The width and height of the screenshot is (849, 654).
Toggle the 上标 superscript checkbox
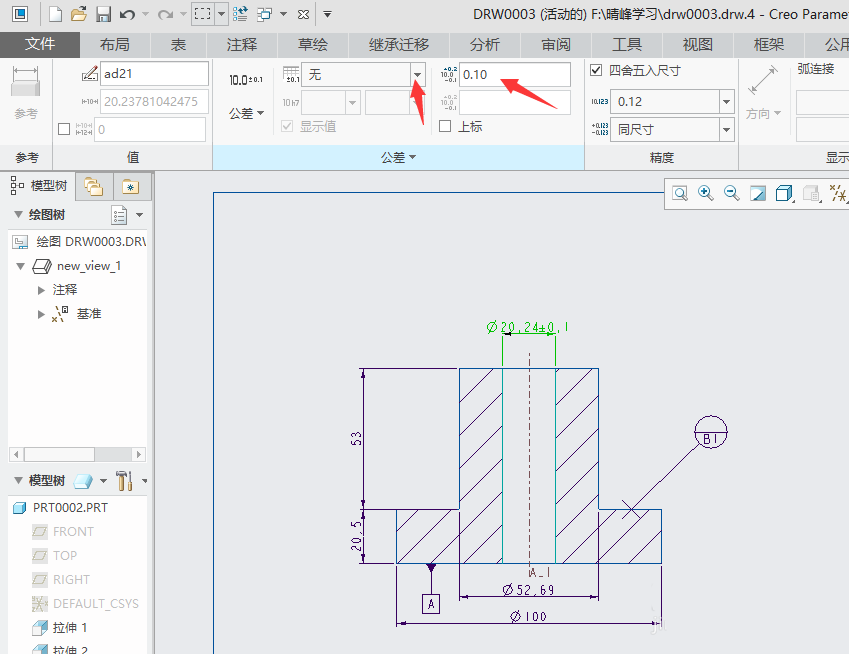(445, 126)
